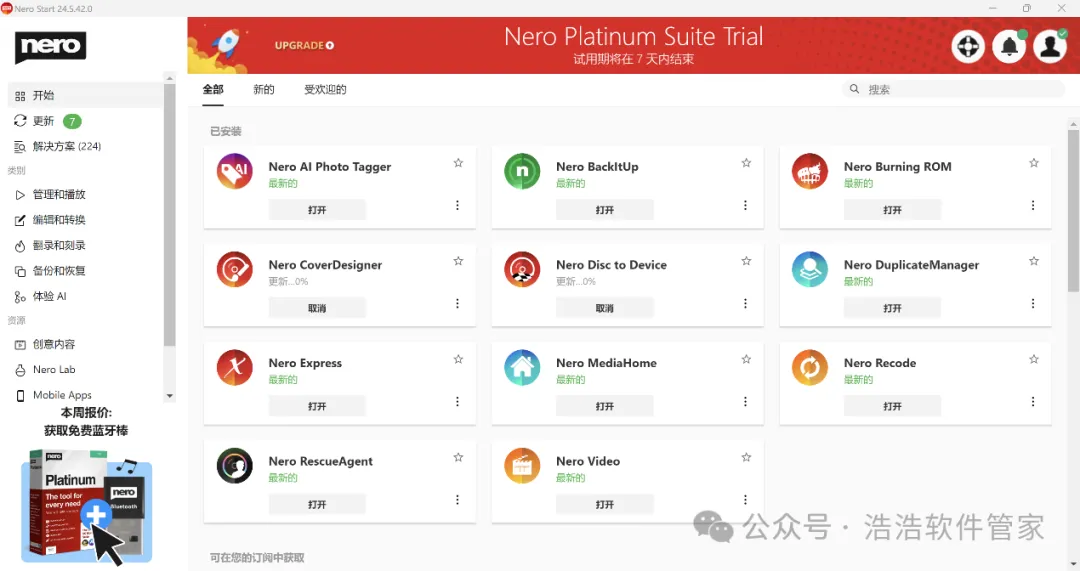
Task: Favorite Nero Video with star
Action: (746, 457)
